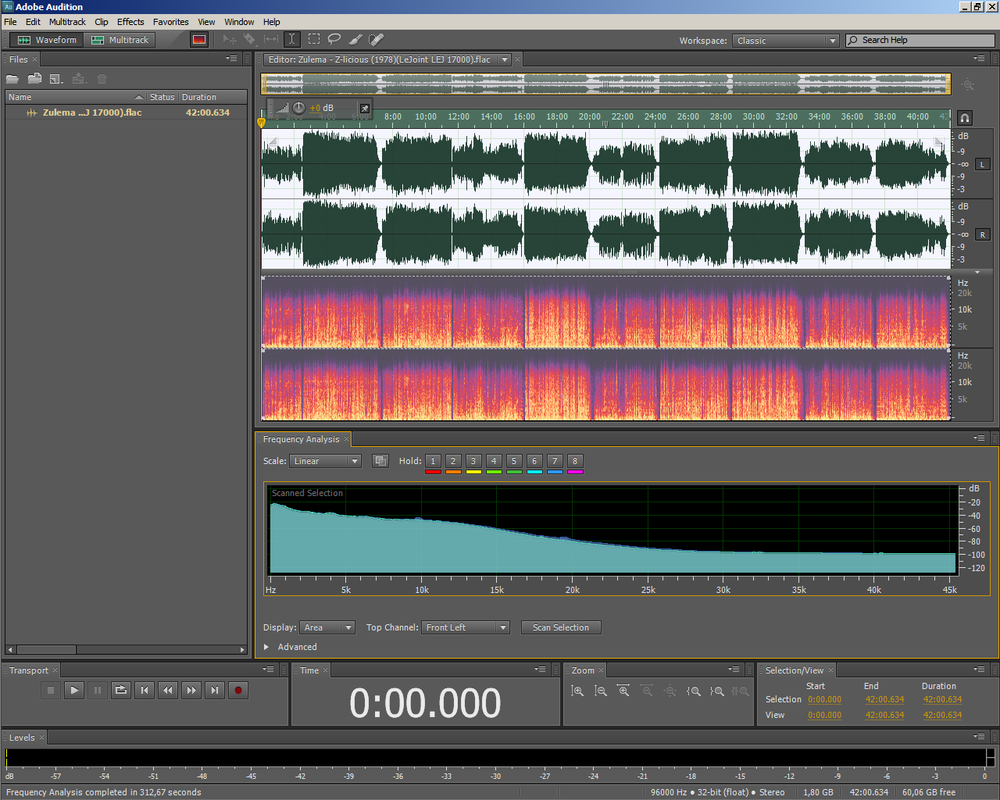Open the Effects menu
1000x800 pixels.
pos(130,21)
